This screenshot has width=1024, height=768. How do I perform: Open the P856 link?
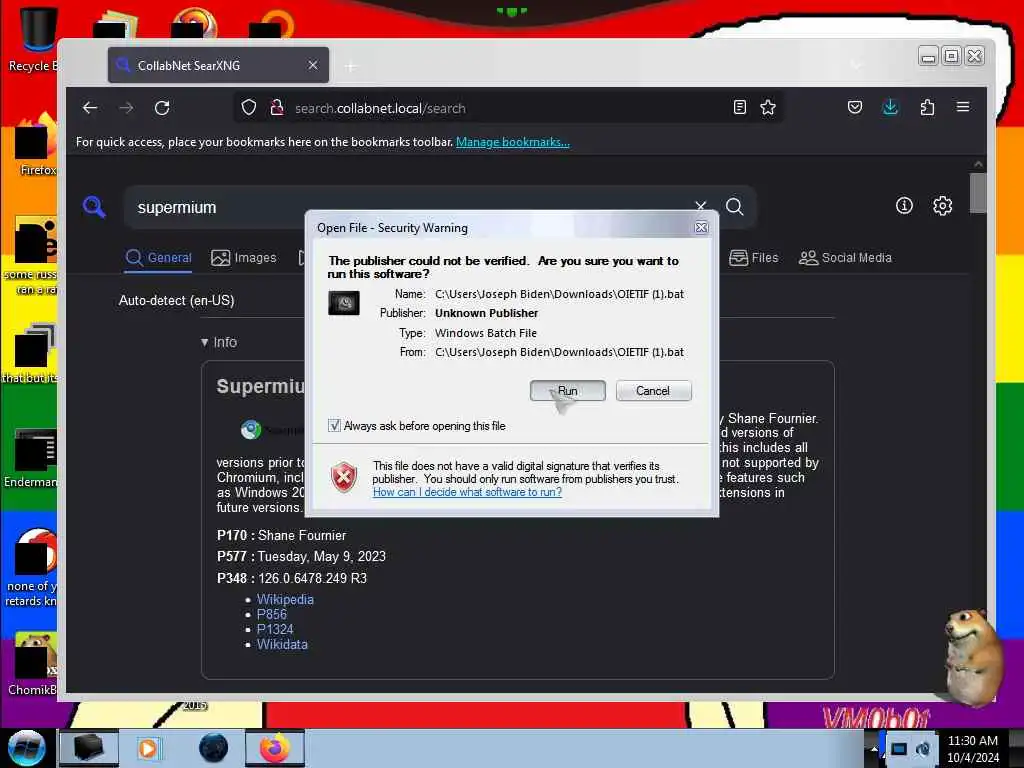coord(272,614)
